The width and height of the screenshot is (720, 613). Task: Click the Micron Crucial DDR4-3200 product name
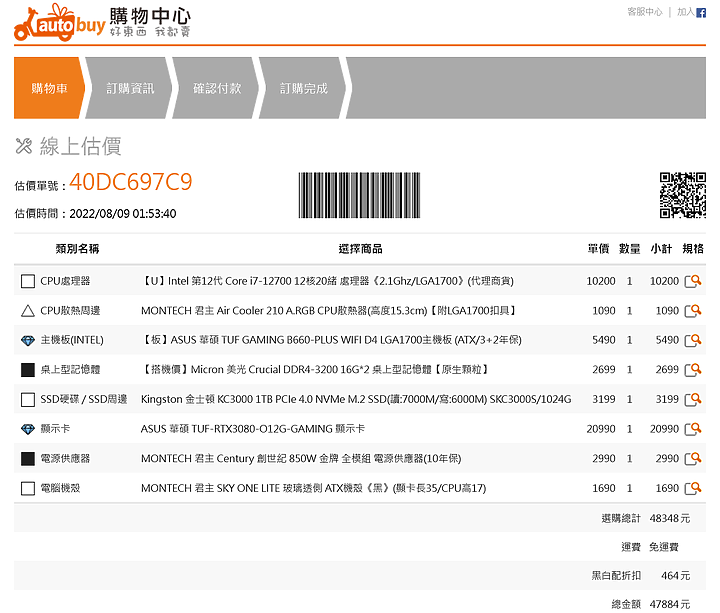pyautogui.click(x=315, y=369)
